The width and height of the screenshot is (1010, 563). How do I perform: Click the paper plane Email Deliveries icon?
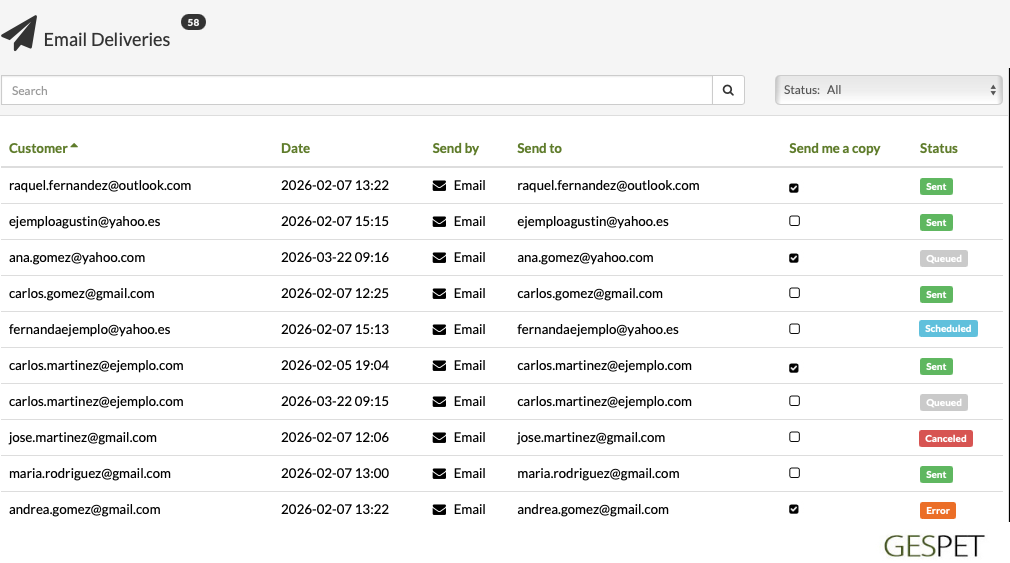click(x=19, y=33)
